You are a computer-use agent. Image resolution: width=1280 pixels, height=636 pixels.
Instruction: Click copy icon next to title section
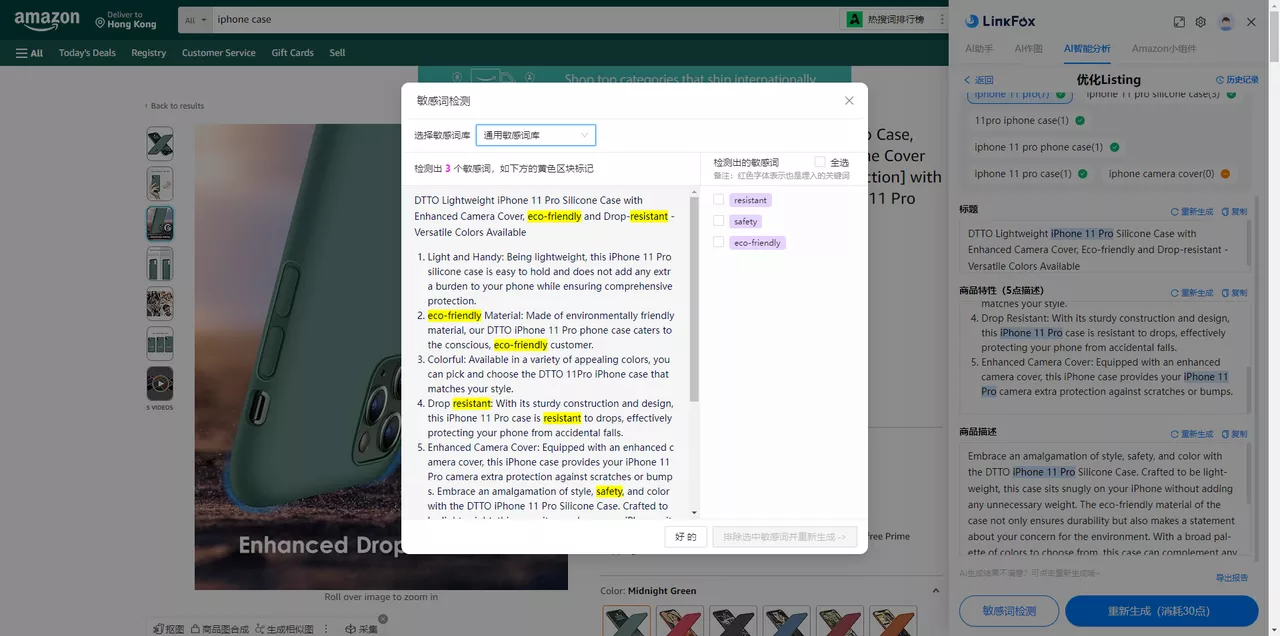pyautogui.click(x=1239, y=211)
